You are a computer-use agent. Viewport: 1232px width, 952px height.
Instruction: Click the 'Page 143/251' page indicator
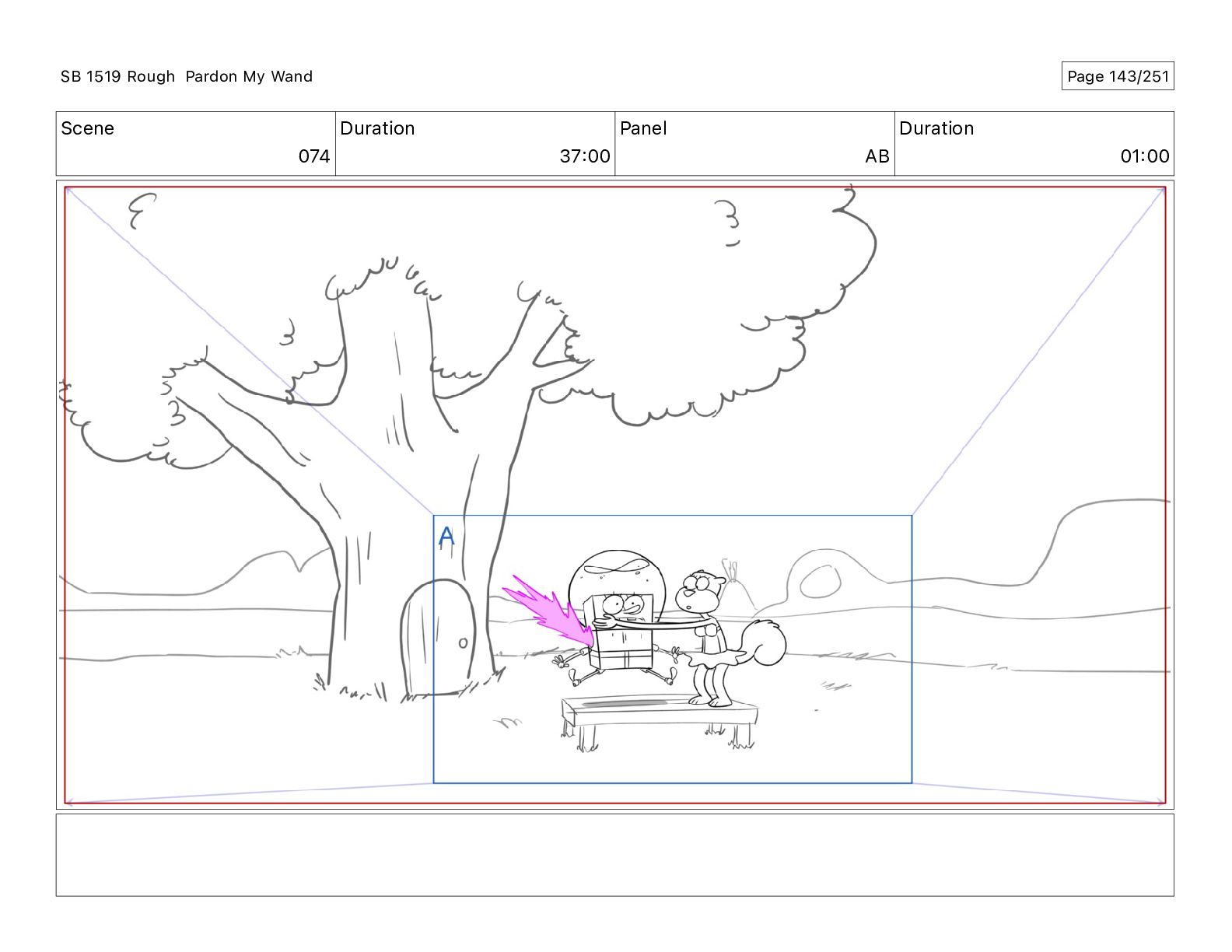1118,76
